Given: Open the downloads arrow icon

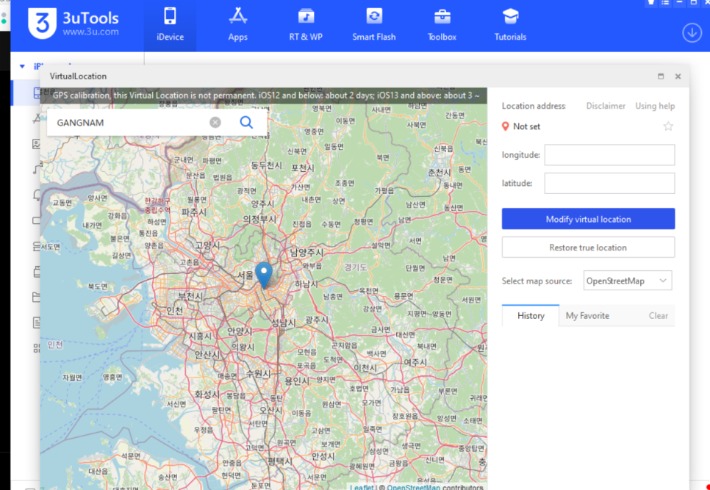Looking at the screenshot, I should coord(692,33).
